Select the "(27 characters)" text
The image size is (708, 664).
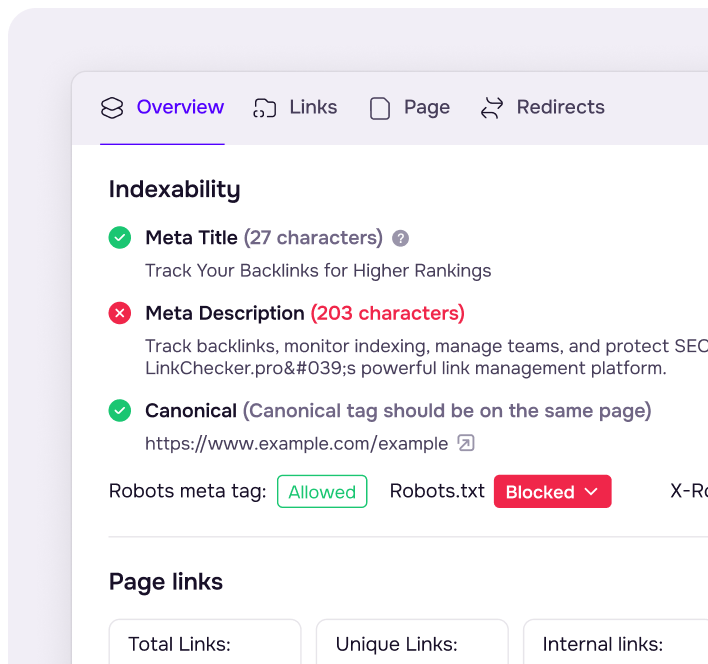click(x=313, y=238)
